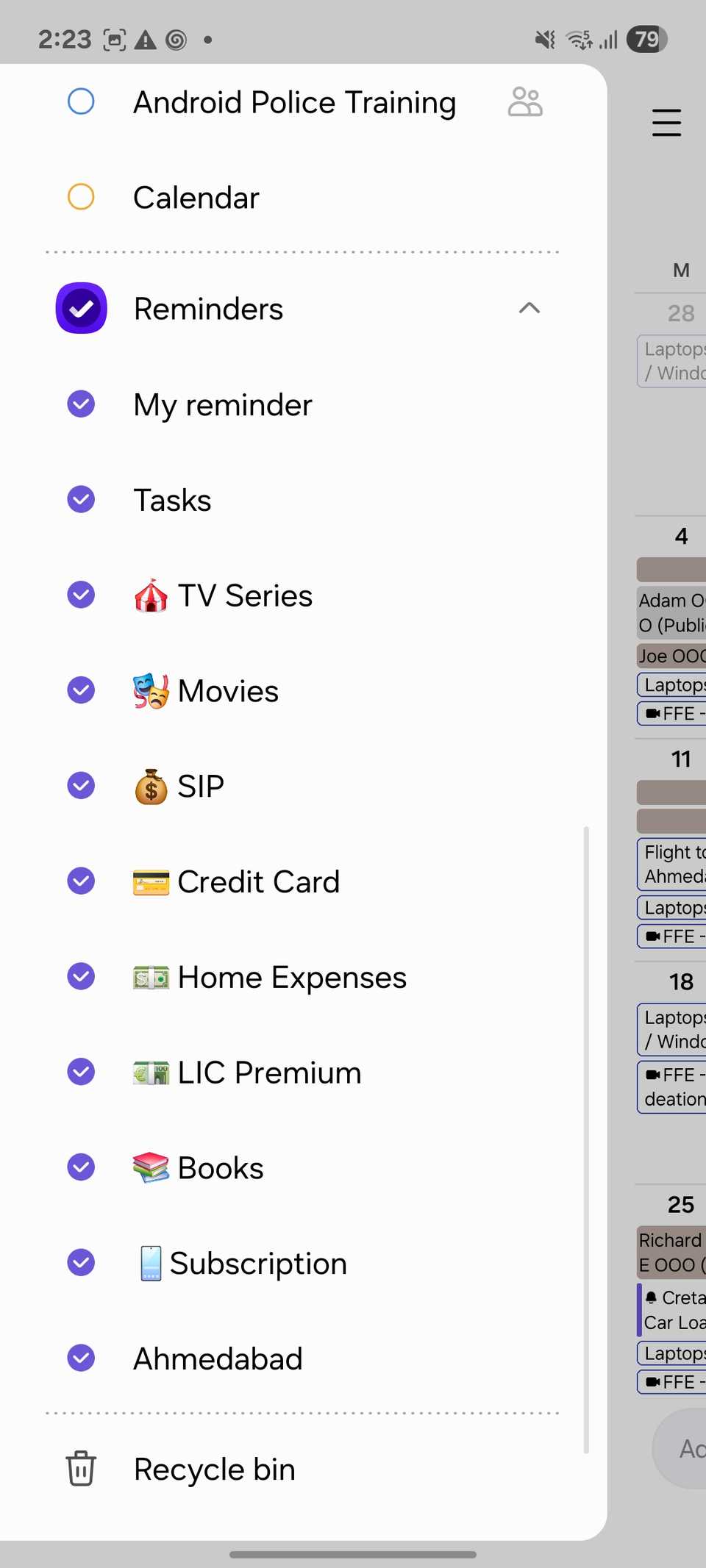Tap the Recycle bin trash icon
706x1568 pixels.
[81, 1468]
